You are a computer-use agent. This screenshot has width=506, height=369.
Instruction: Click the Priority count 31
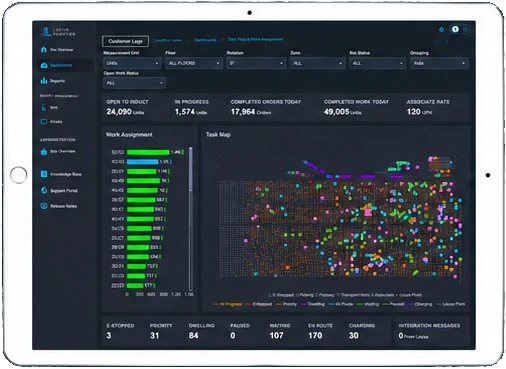(x=154, y=335)
